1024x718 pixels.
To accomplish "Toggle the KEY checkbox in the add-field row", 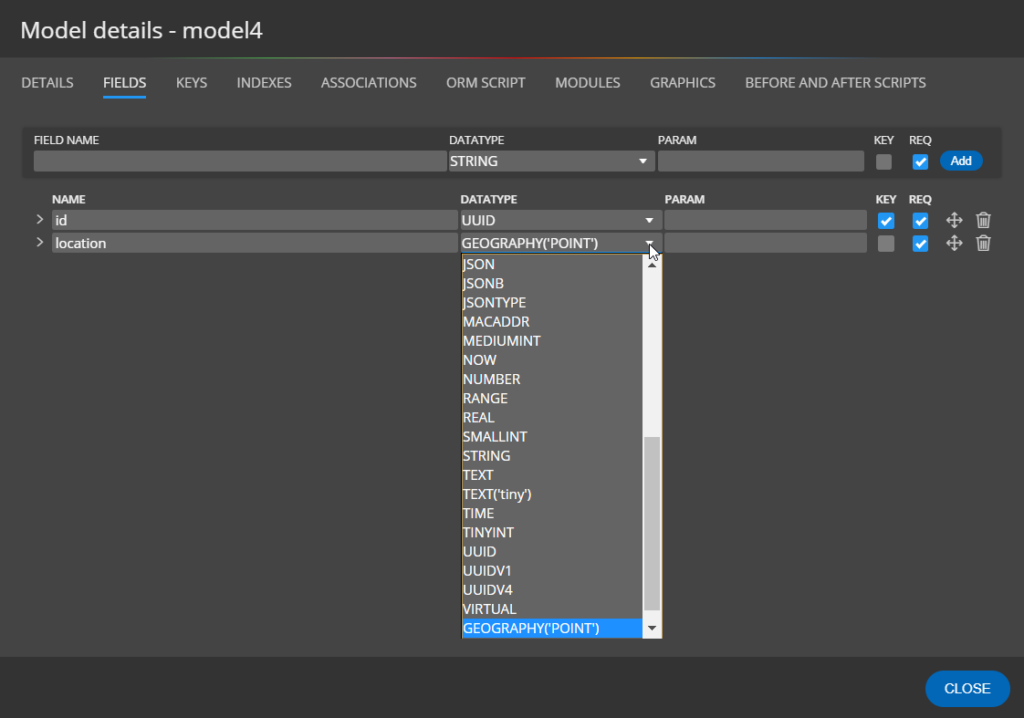I will [x=886, y=161].
